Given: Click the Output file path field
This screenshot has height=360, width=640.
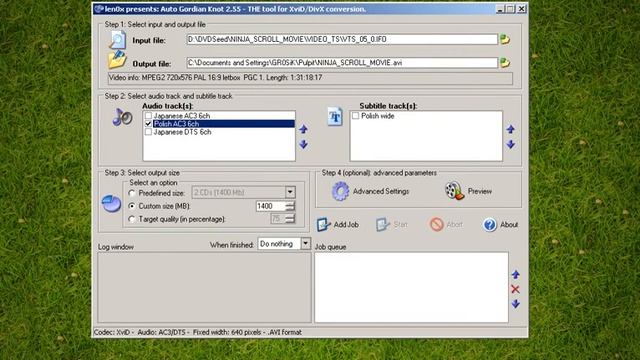Looking at the screenshot, I should pos(342,63).
